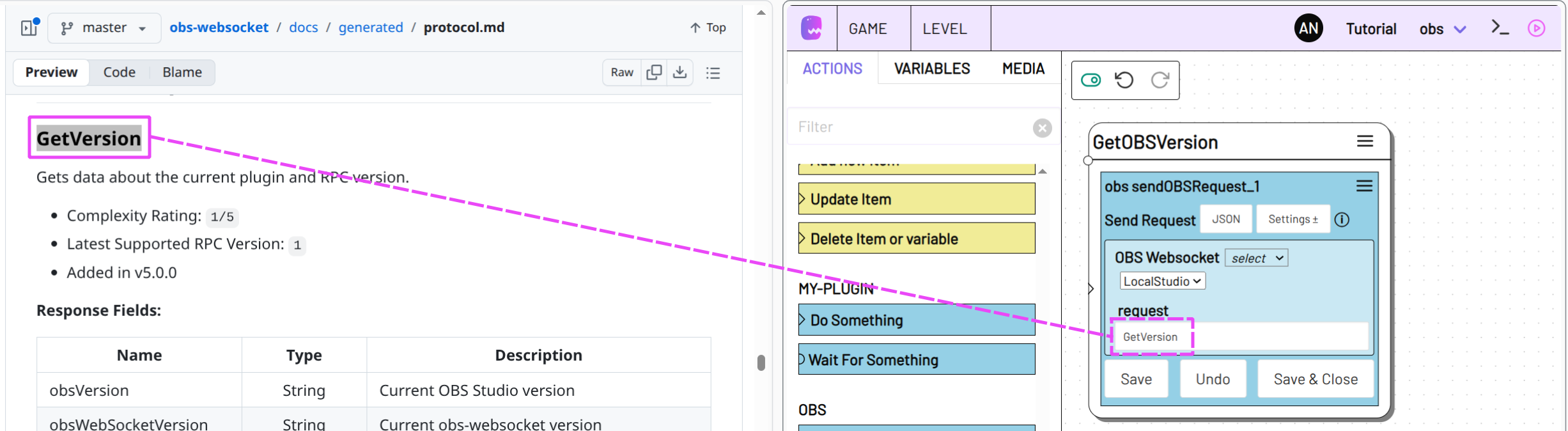The image size is (1568, 431).
Task: Click the MY-PLUGIN section label
Action: [835, 289]
